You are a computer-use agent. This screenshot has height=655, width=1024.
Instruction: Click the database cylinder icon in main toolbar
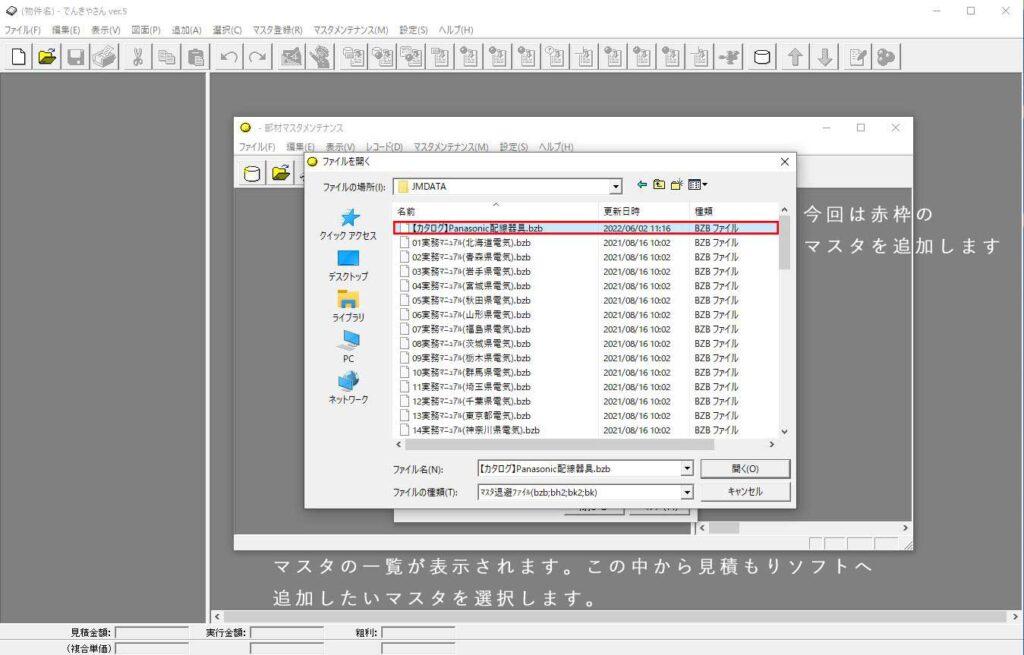click(762, 57)
